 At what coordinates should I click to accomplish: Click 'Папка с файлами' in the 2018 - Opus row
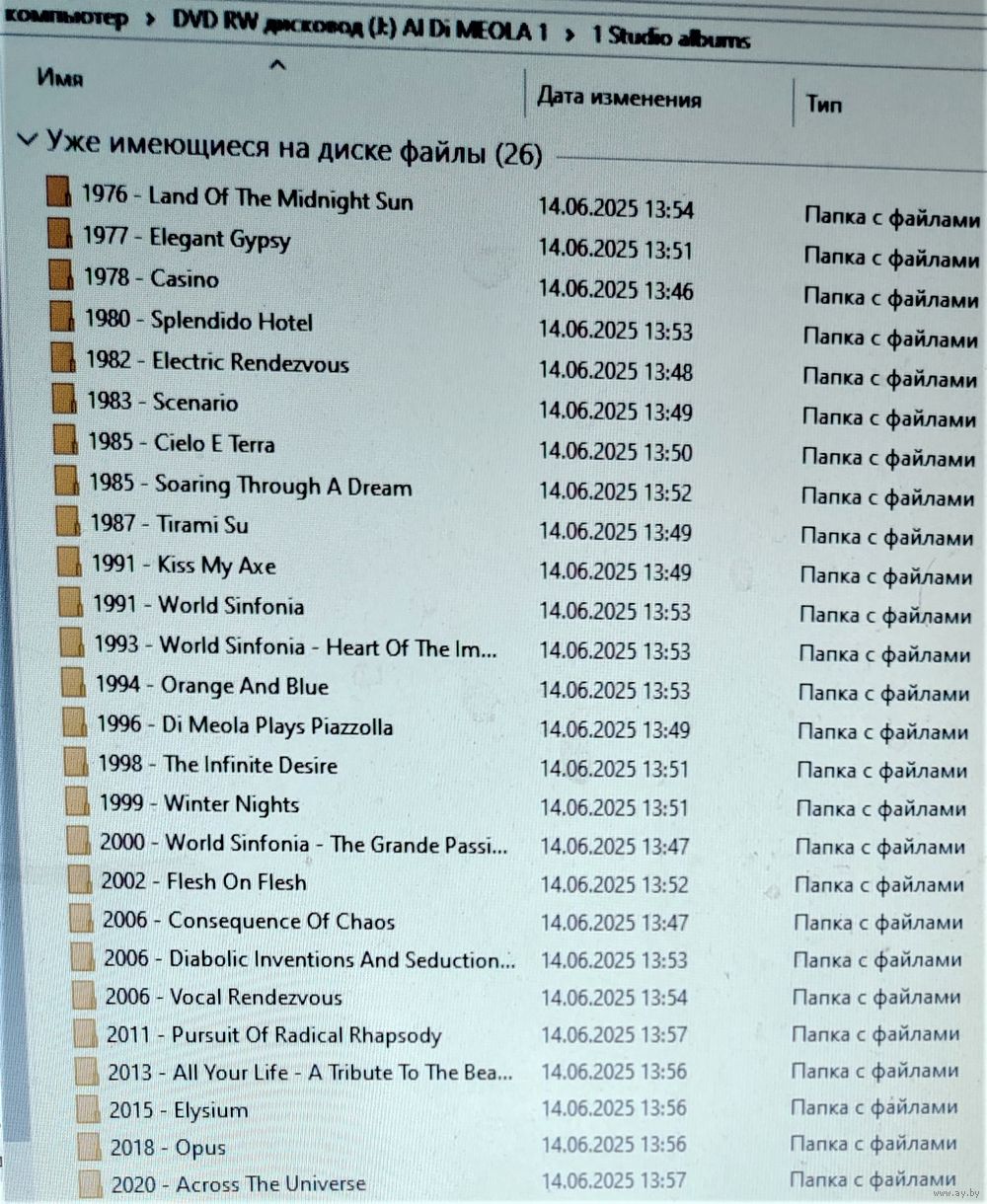click(x=873, y=1144)
